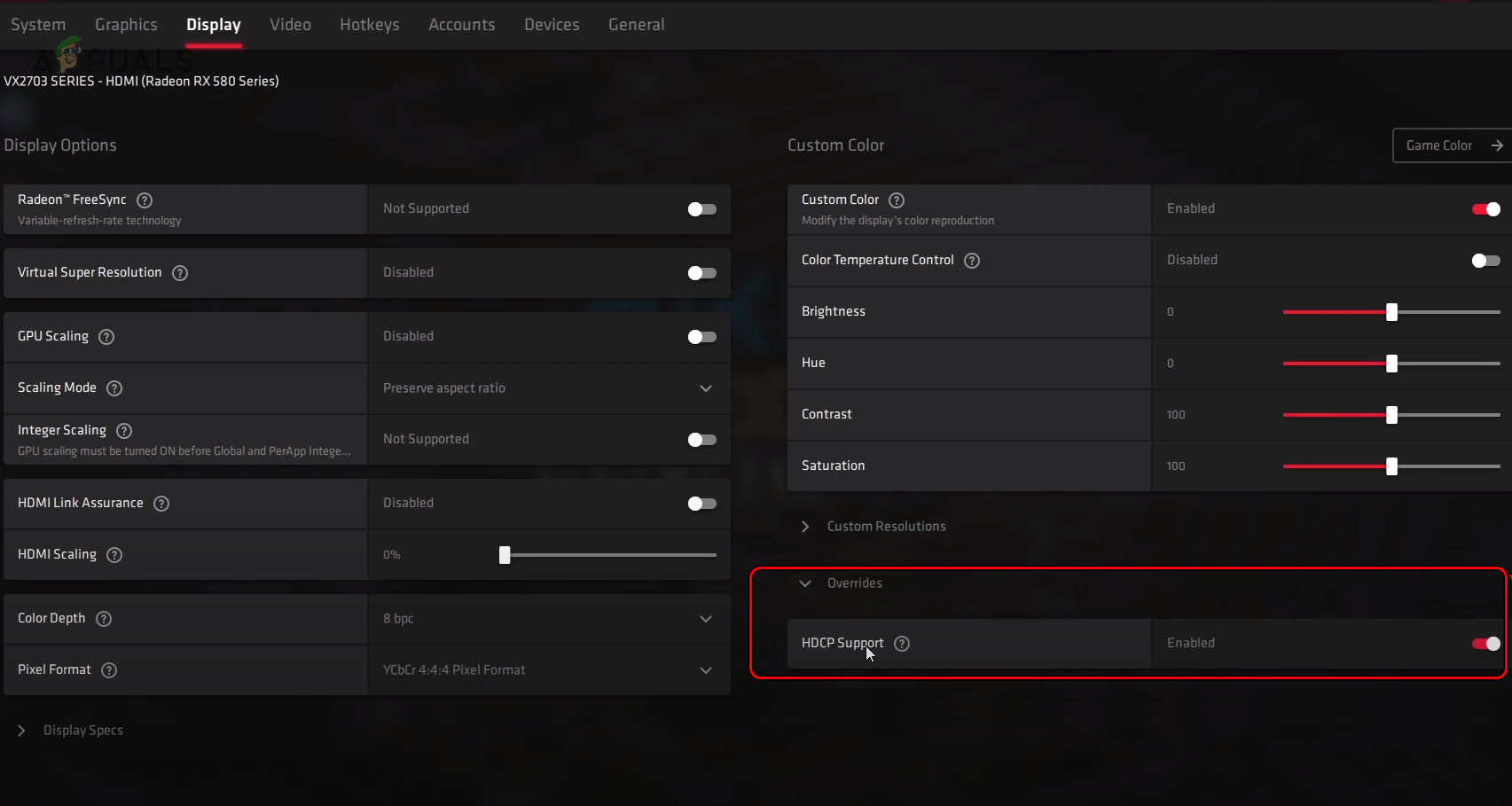Click the Game Color arrow icon
The width and height of the screenshot is (1512, 806).
point(1499,145)
